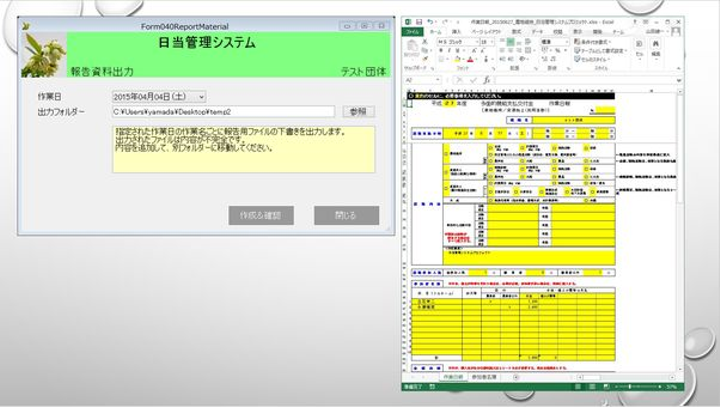Click 閉じる button in report form
The width and height of the screenshot is (720, 407).
pyautogui.click(x=346, y=215)
